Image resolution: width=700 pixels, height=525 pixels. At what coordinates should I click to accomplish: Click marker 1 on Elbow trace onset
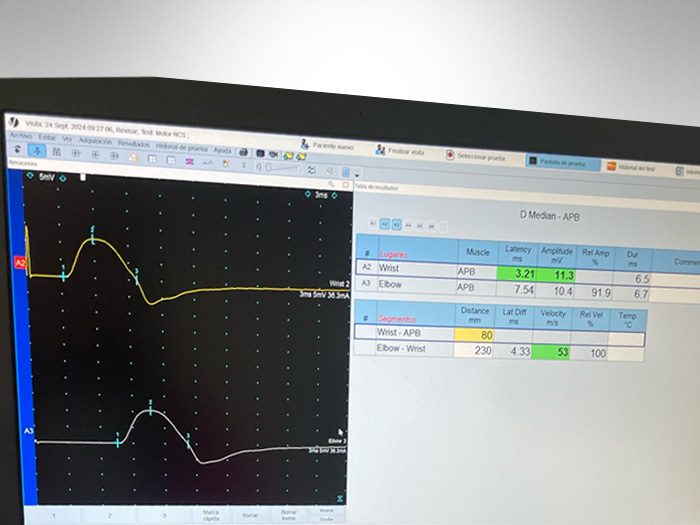pyautogui.click(x=118, y=441)
